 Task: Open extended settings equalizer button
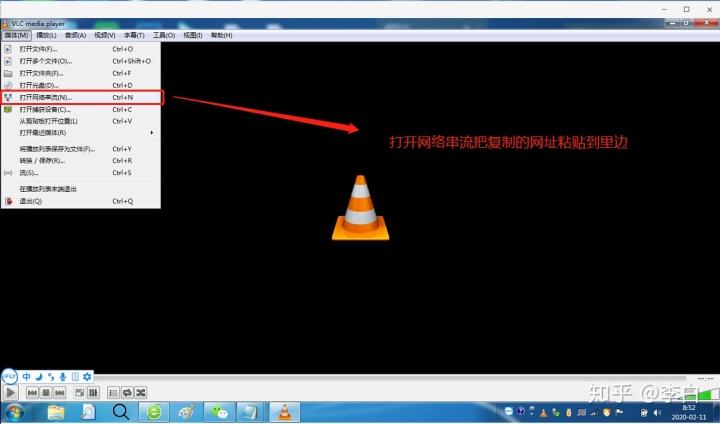[93, 393]
